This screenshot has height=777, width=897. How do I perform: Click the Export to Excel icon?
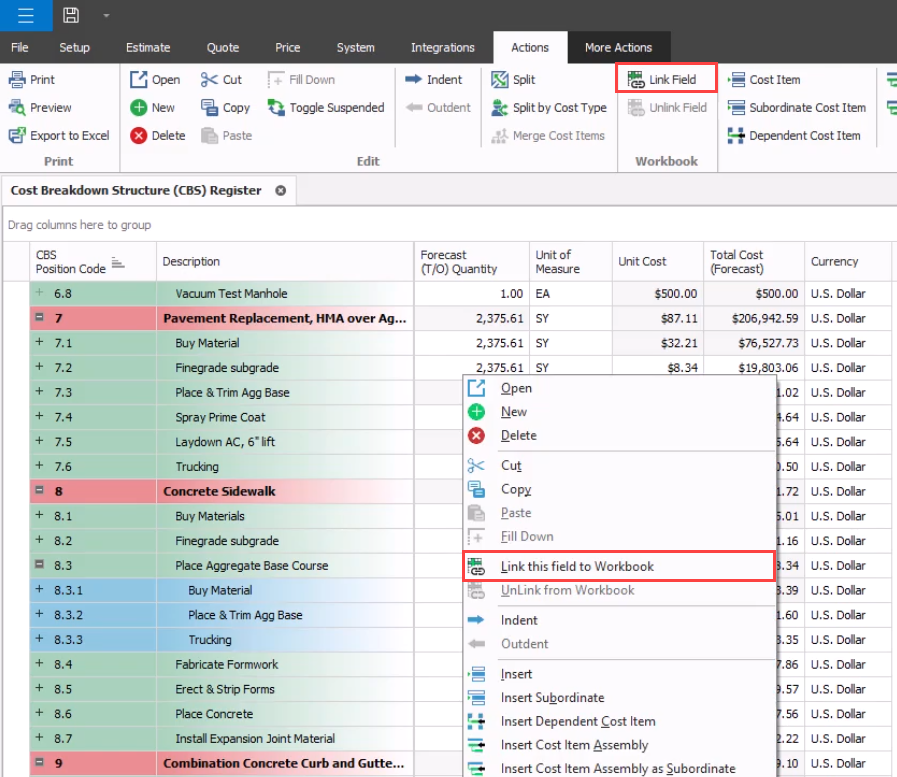click(x=17, y=136)
